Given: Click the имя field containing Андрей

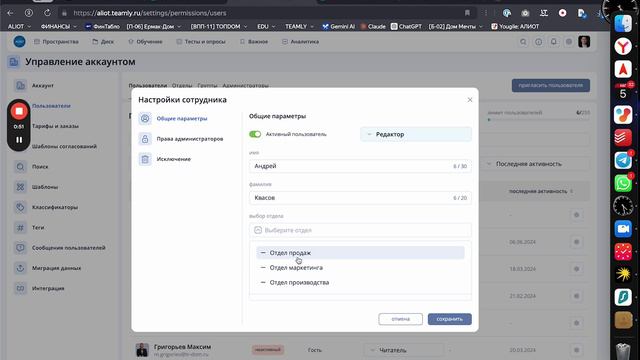Looking at the screenshot, I should (x=360, y=166).
